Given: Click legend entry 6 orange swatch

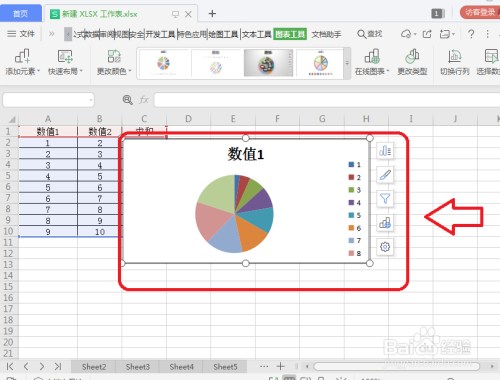Looking at the screenshot, I should (351, 228).
